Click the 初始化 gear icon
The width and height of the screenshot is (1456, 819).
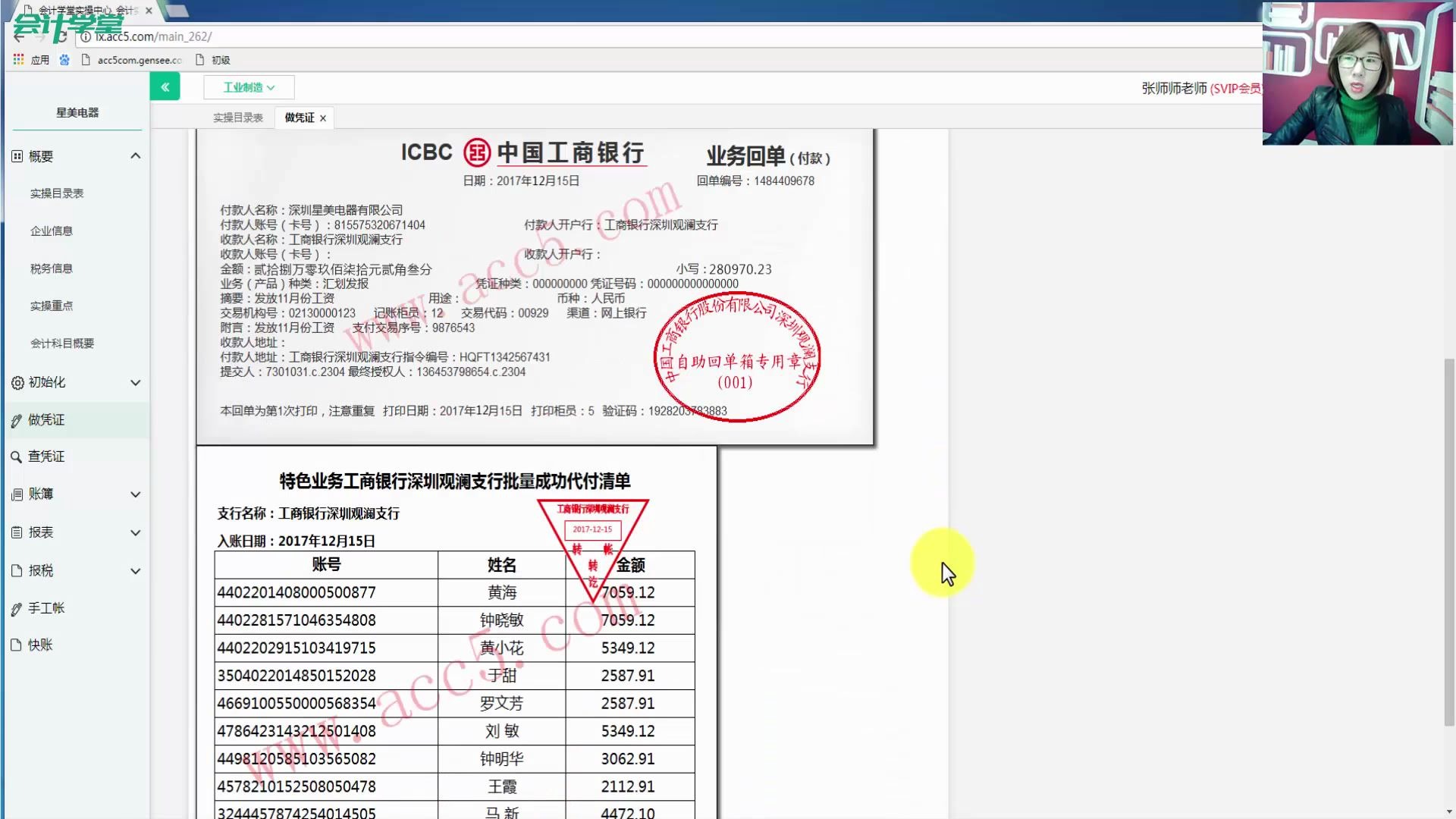tap(17, 383)
